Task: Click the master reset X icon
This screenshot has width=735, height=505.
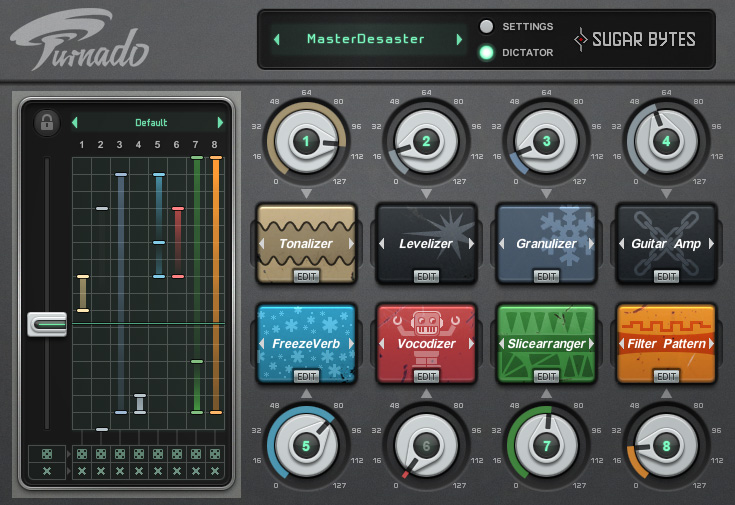Action: (x=46, y=471)
